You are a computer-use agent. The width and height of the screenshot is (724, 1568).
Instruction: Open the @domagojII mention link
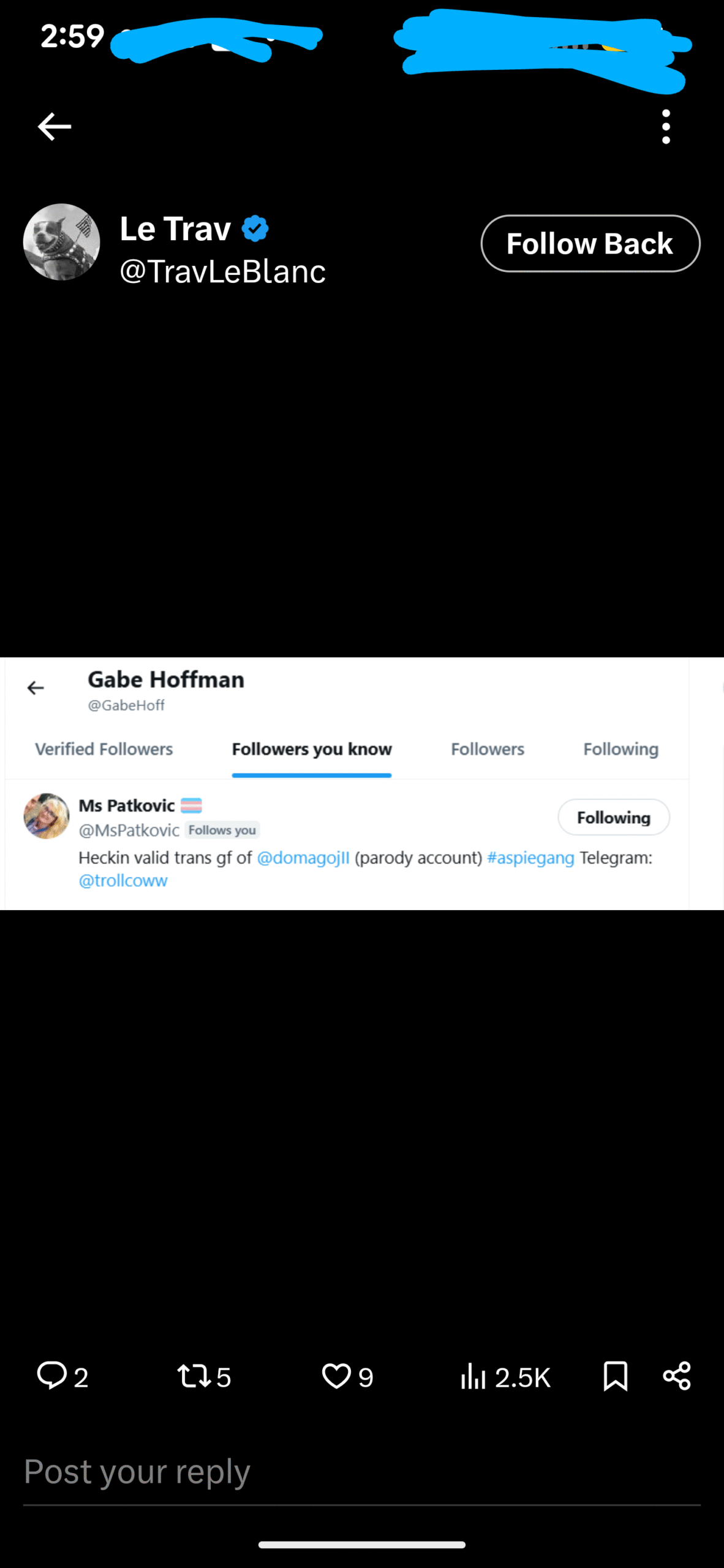(303, 858)
